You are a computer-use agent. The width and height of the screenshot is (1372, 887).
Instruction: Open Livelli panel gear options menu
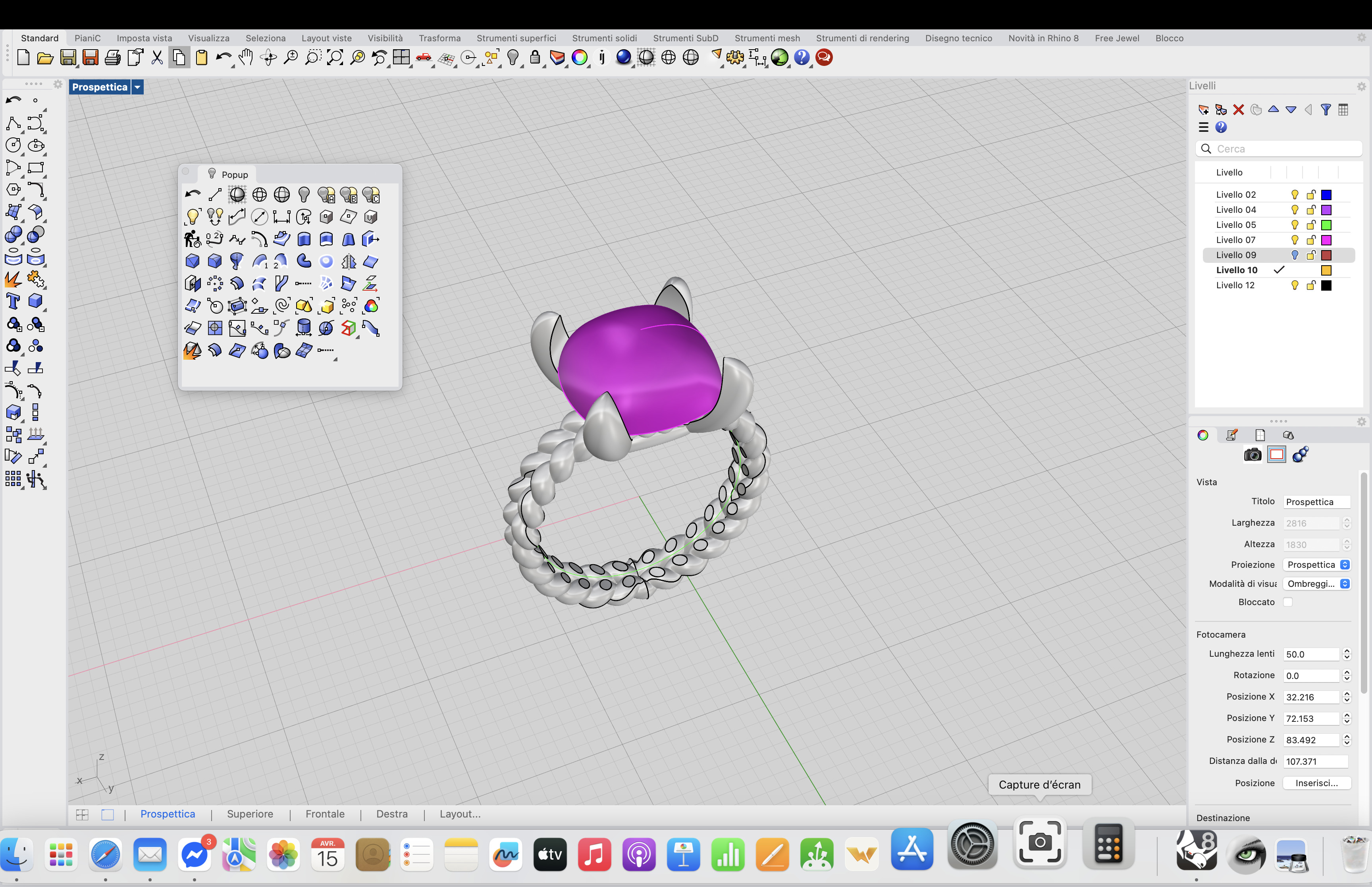tap(1361, 87)
